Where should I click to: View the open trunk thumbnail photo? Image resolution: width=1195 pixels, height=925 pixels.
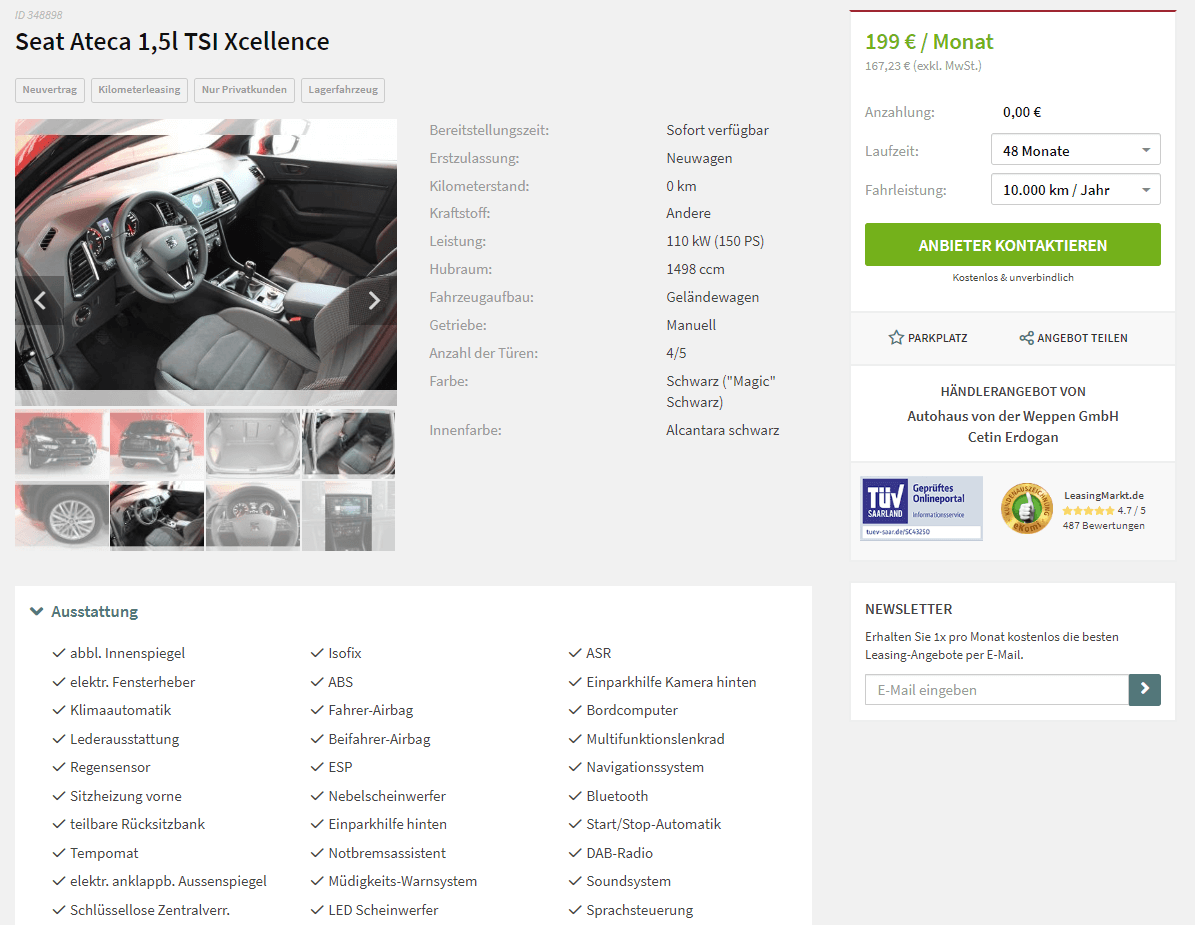click(x=253, y=443)
